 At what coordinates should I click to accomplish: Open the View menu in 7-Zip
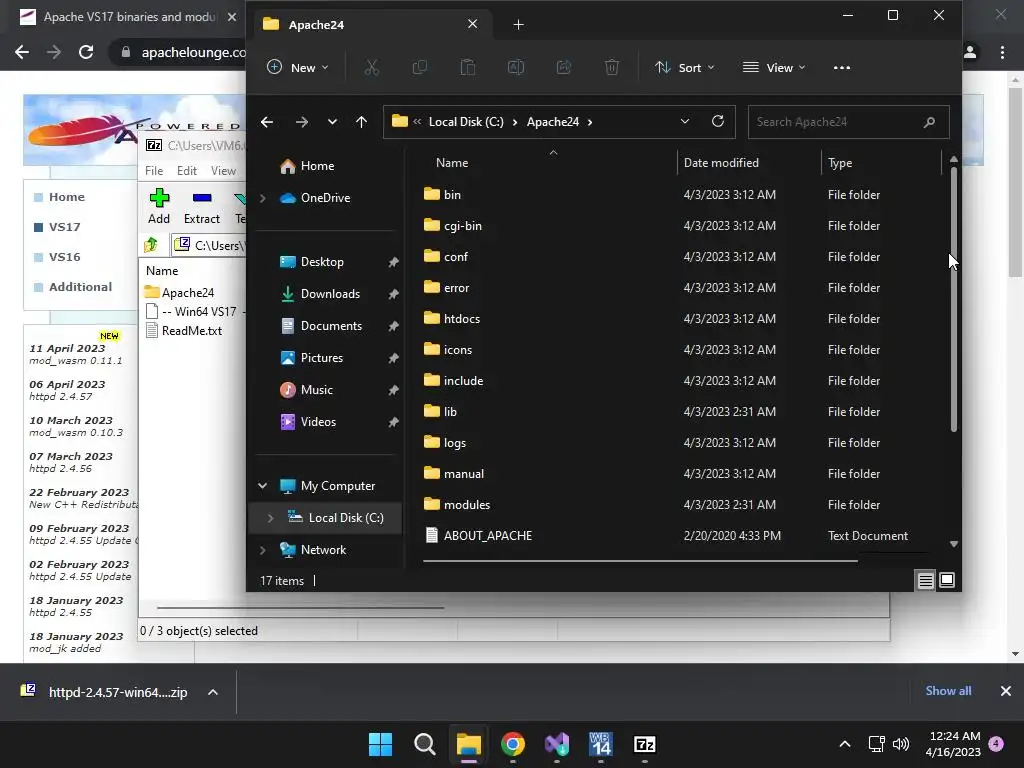[223, 171]
